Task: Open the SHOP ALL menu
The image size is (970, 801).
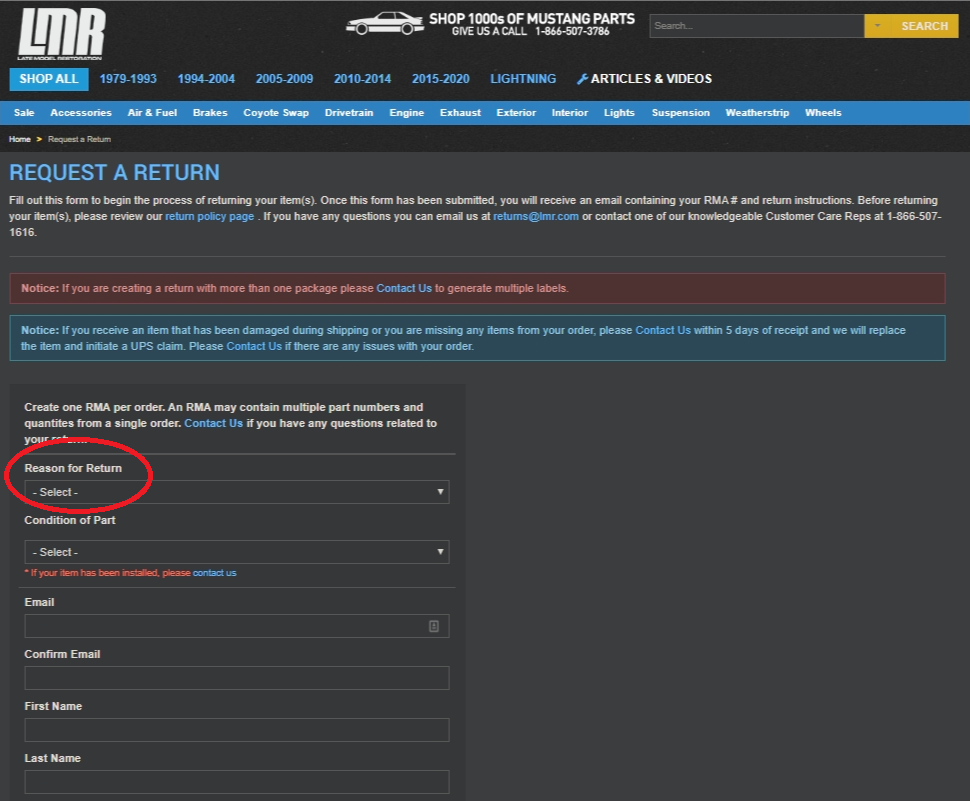Action: tap(48, 78)
